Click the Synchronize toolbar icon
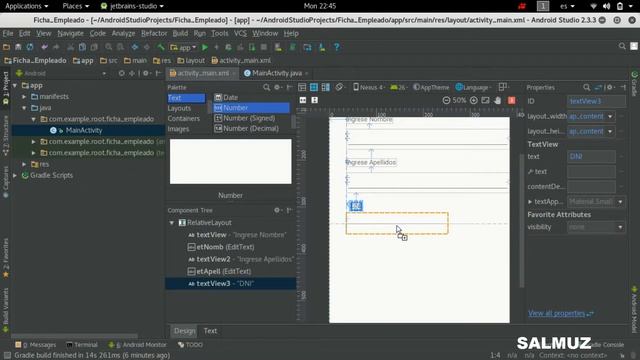Image resolution: width=640 pixels, height=360 pixels. coord(30,47)
